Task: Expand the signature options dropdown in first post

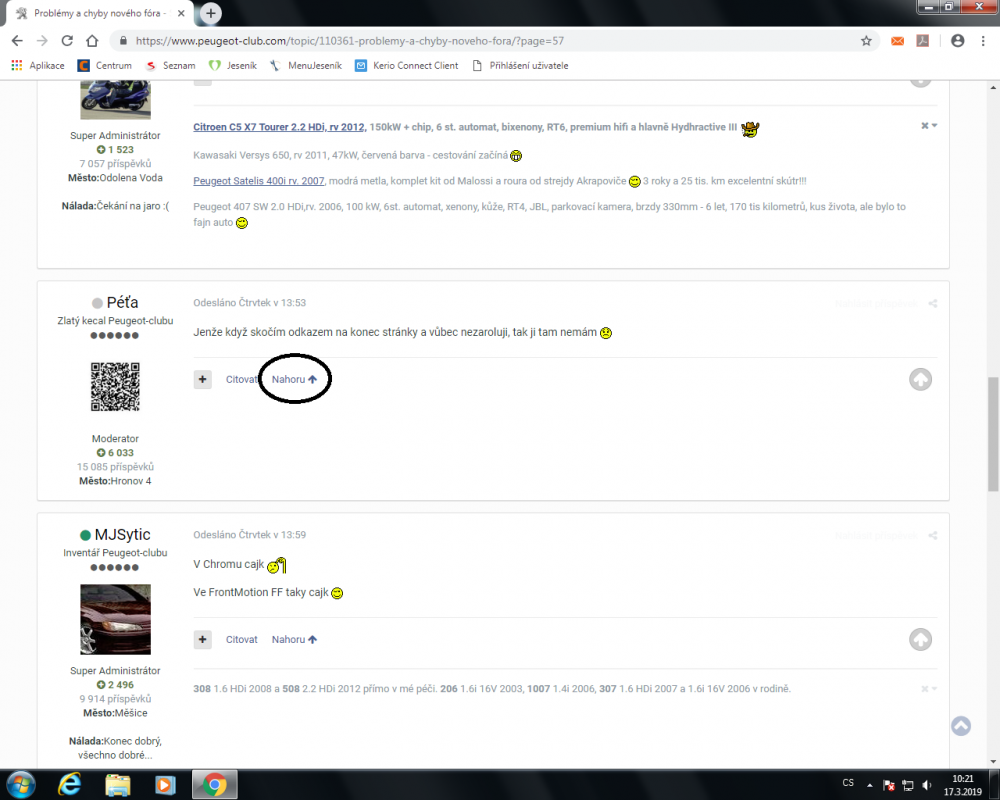Action: tap(929, 126)
